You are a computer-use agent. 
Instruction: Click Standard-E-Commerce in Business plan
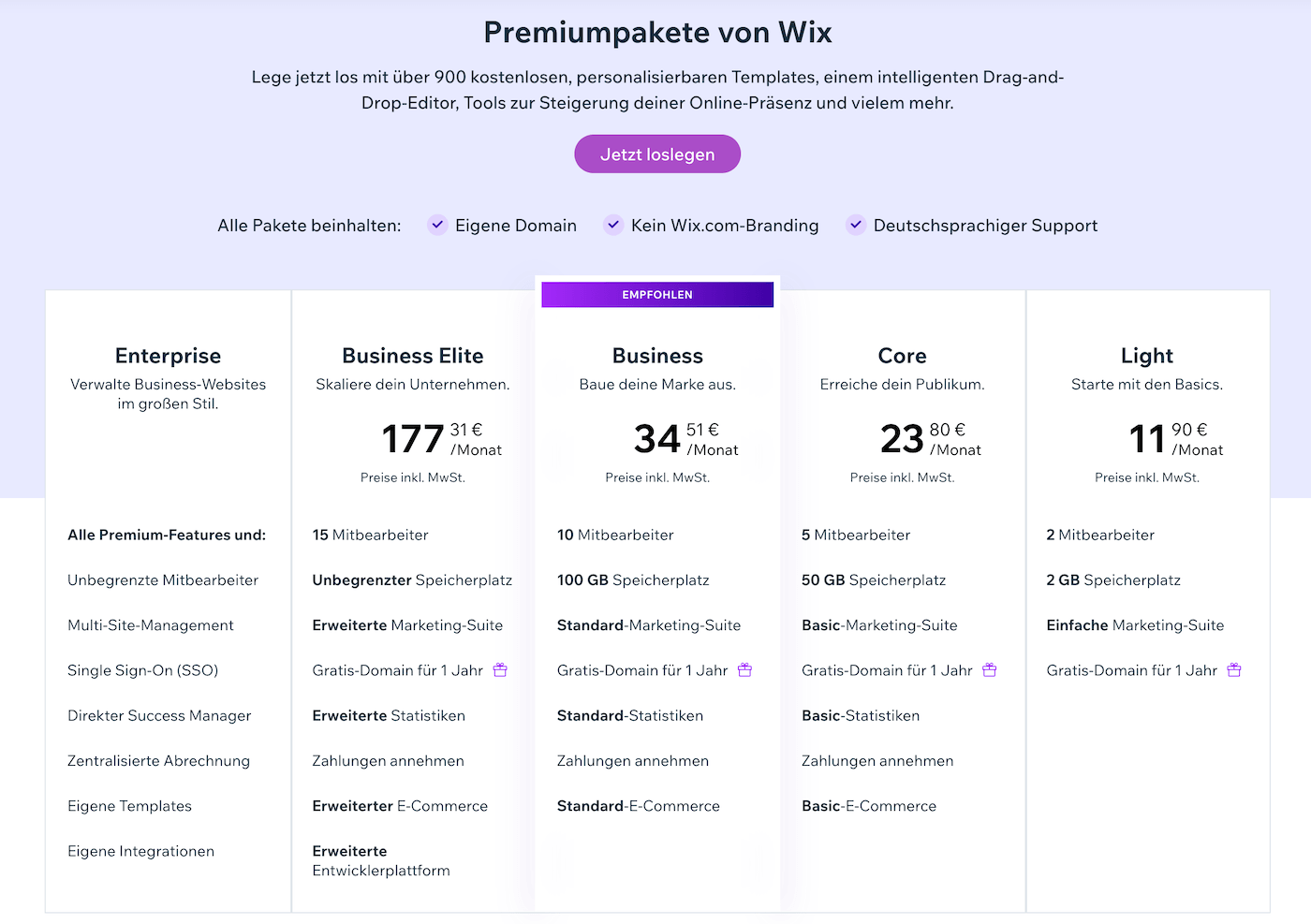pos(639,806)
